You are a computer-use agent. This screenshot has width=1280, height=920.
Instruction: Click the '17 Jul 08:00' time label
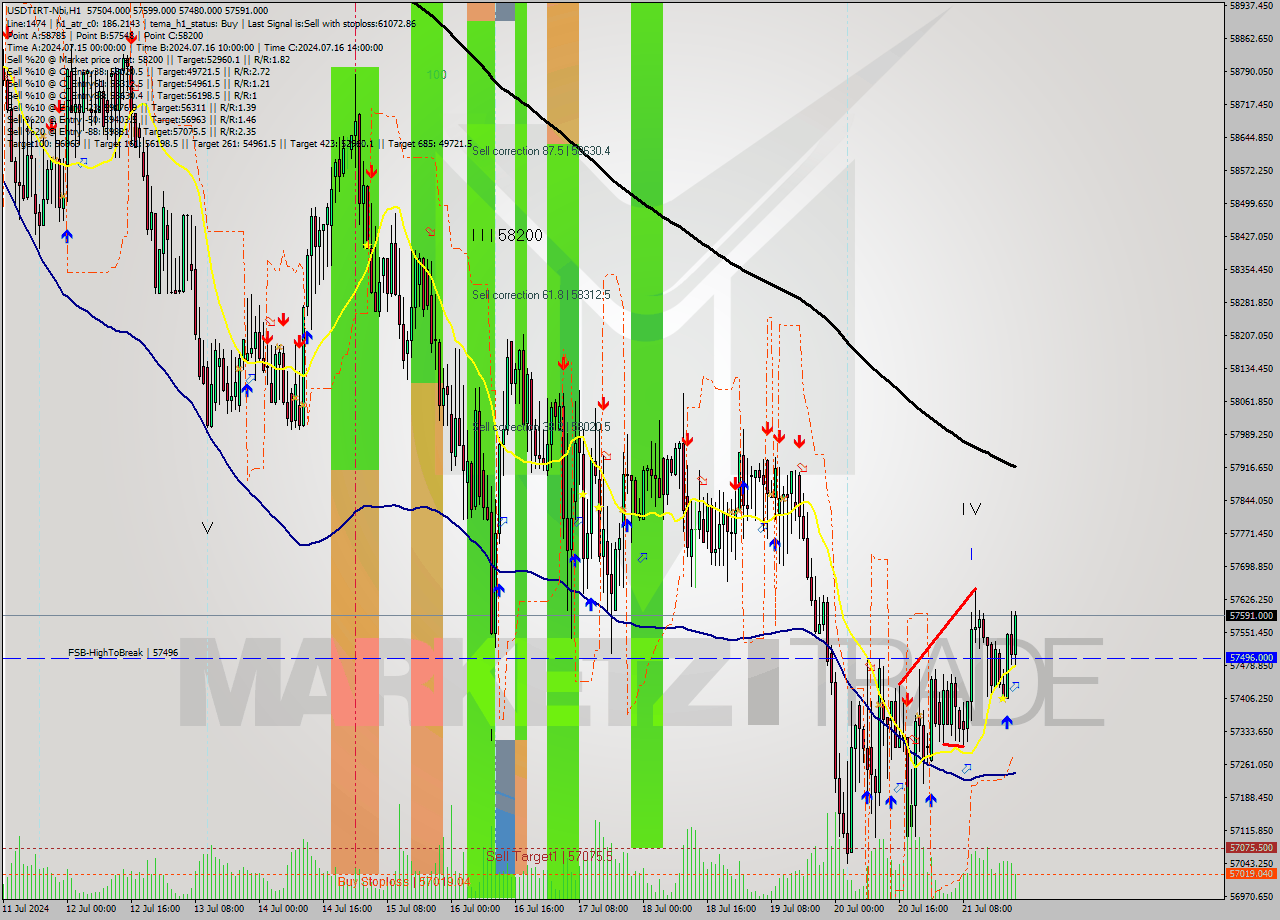point(603,909)
